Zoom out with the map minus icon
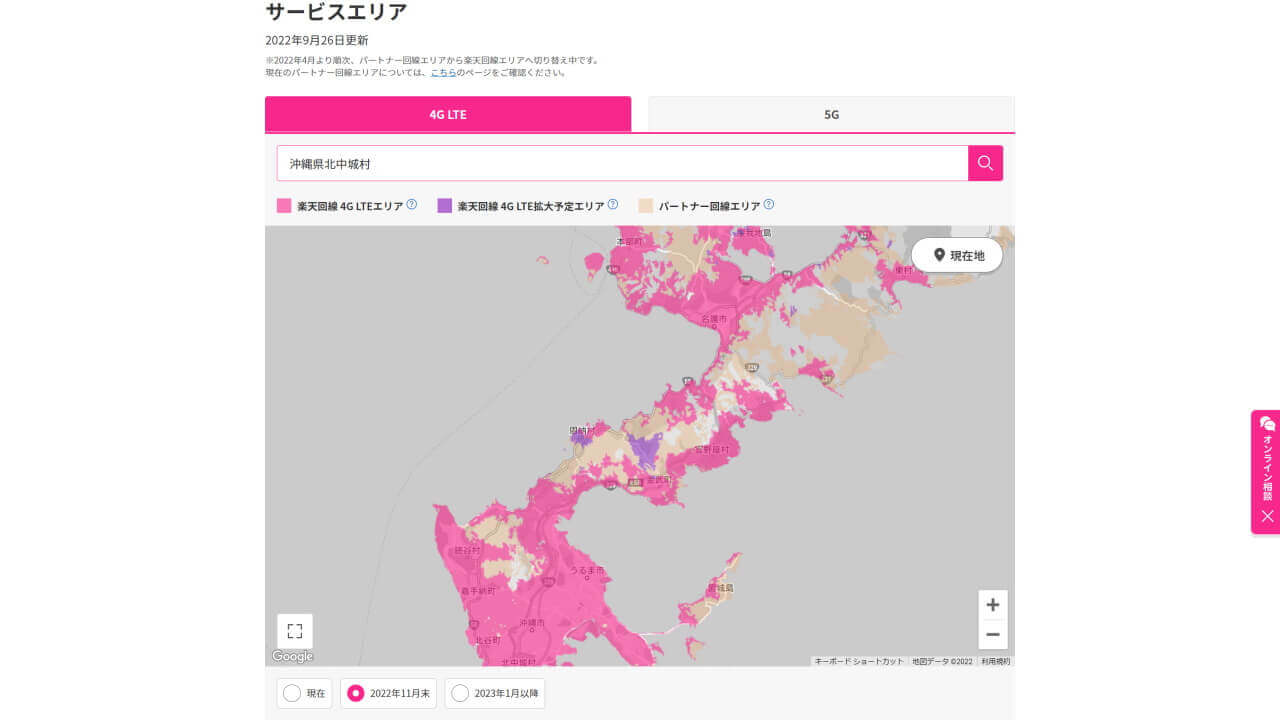This screenshot has height=720, width=1280. (x=993, y=634)
